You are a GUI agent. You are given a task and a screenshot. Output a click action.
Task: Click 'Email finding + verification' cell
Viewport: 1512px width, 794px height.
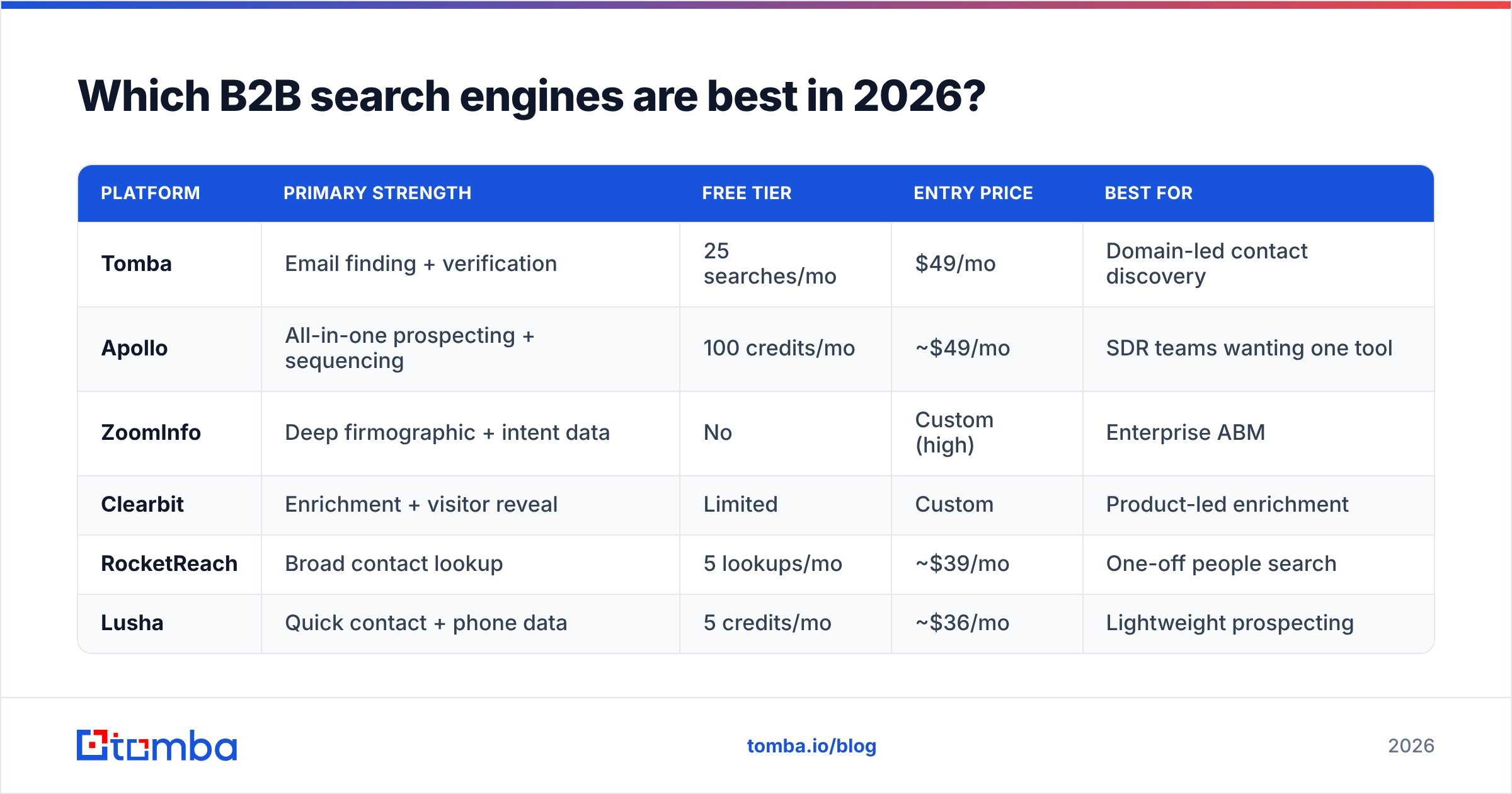471,264
